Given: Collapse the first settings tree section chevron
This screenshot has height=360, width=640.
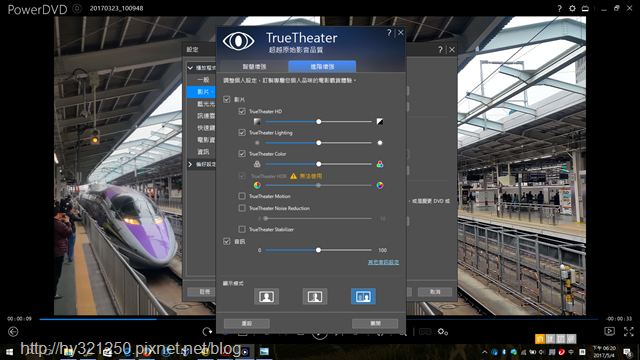Looking at the screenshot, I should point(190,68).
